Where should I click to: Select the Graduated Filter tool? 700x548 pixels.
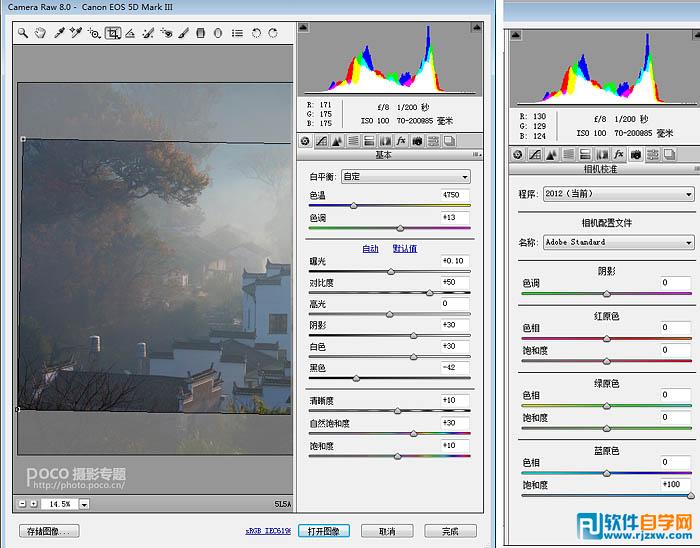(200, 33)
